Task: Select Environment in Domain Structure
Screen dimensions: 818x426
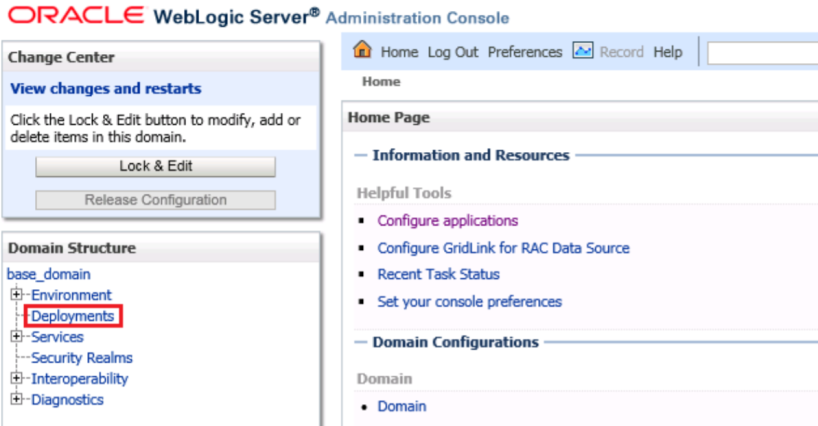Action: coord(71,295)
